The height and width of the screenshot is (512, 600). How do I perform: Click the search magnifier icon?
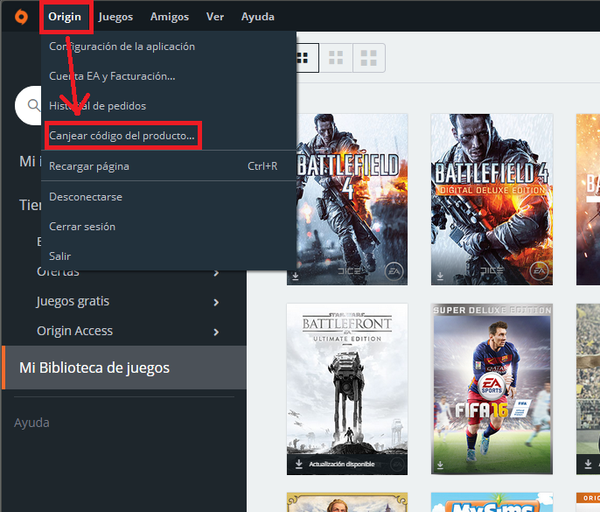click(34, 105)
